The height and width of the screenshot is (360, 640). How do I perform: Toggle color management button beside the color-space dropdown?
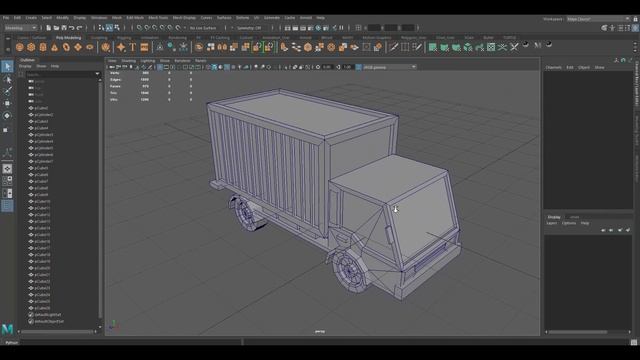pyautogui.click(x=358, y=67)
